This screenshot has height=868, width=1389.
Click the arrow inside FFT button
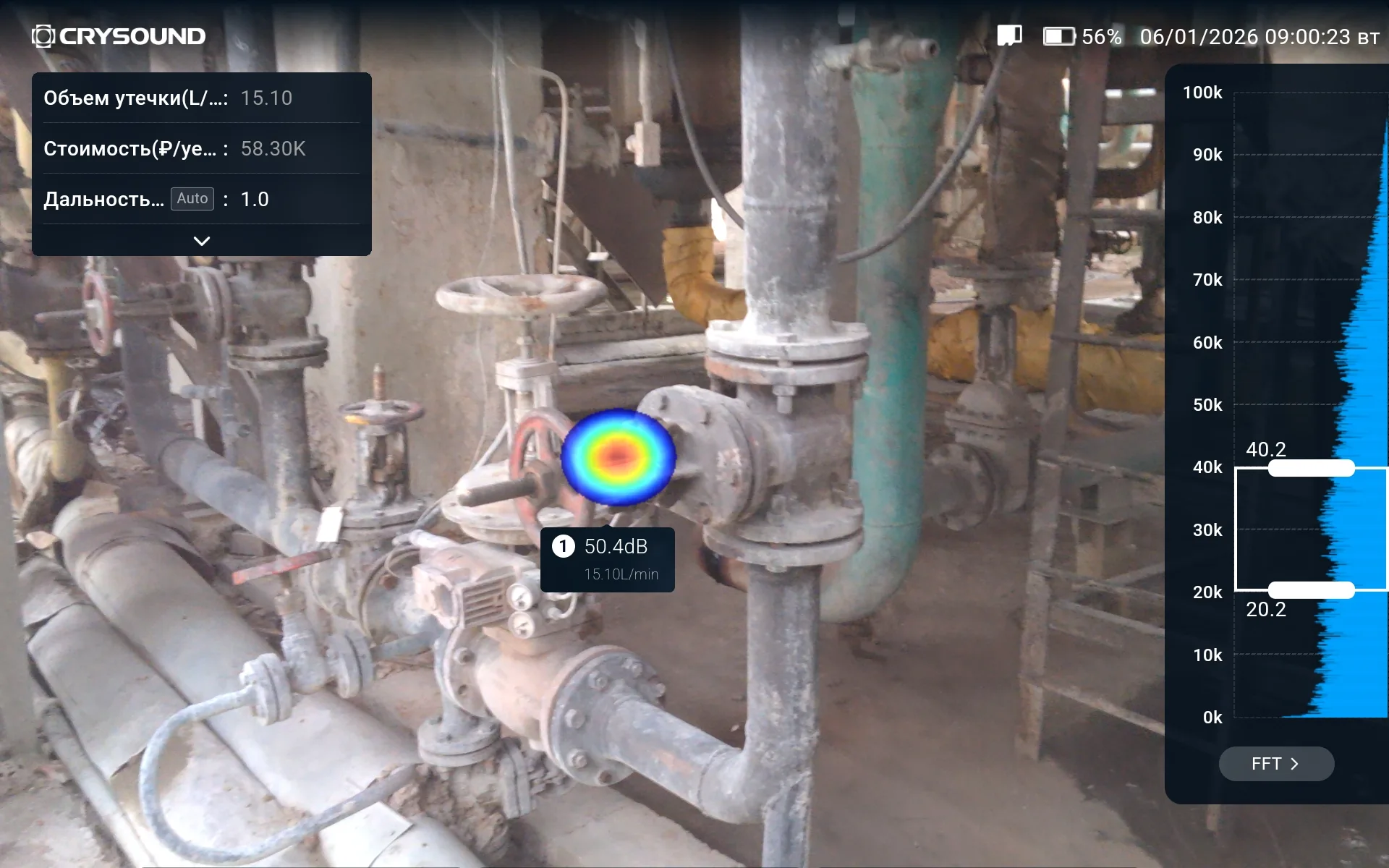(x=1295, y=764)
